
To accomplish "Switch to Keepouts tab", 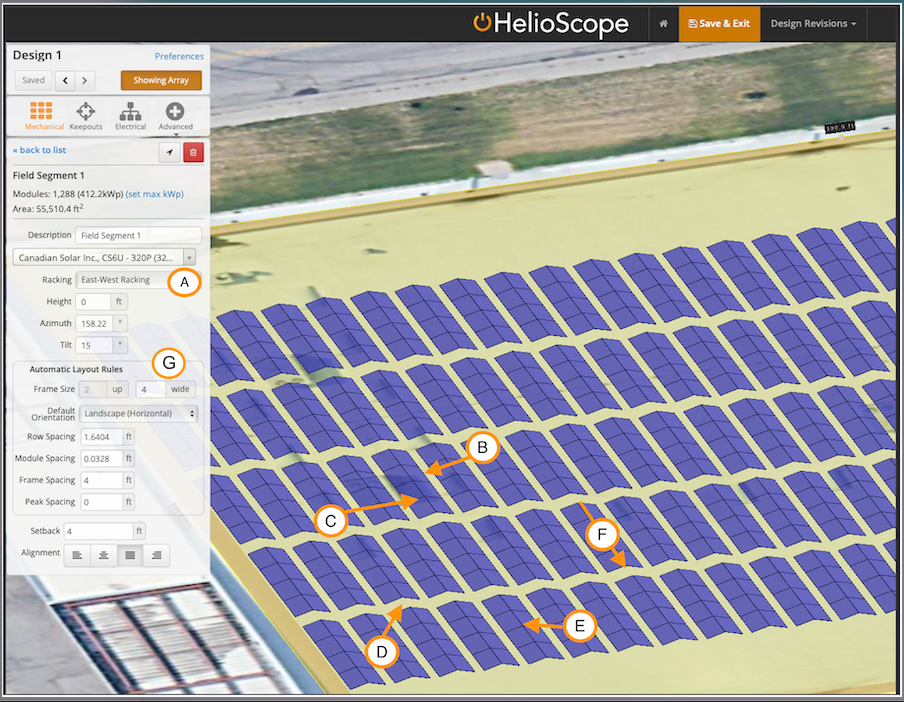I will pos(86,116).
